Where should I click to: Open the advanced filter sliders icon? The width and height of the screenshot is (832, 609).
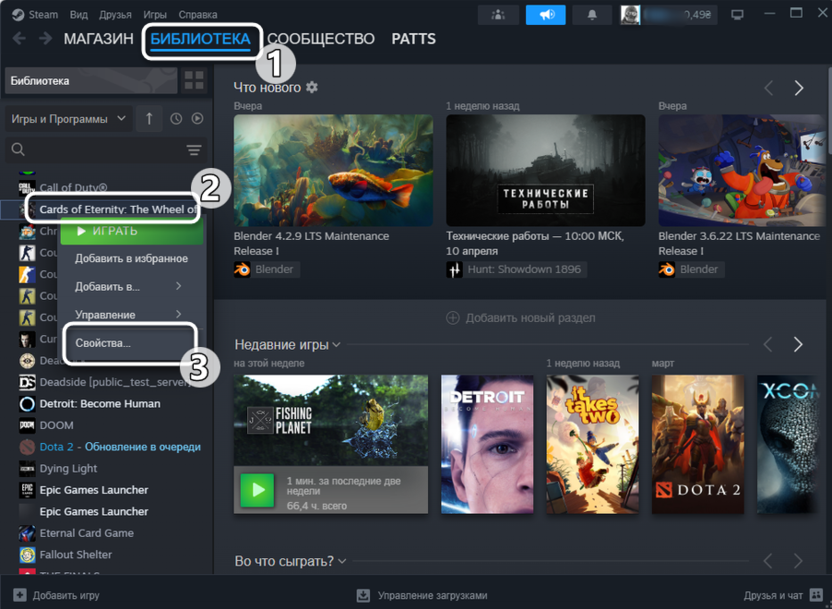(194, 150)
